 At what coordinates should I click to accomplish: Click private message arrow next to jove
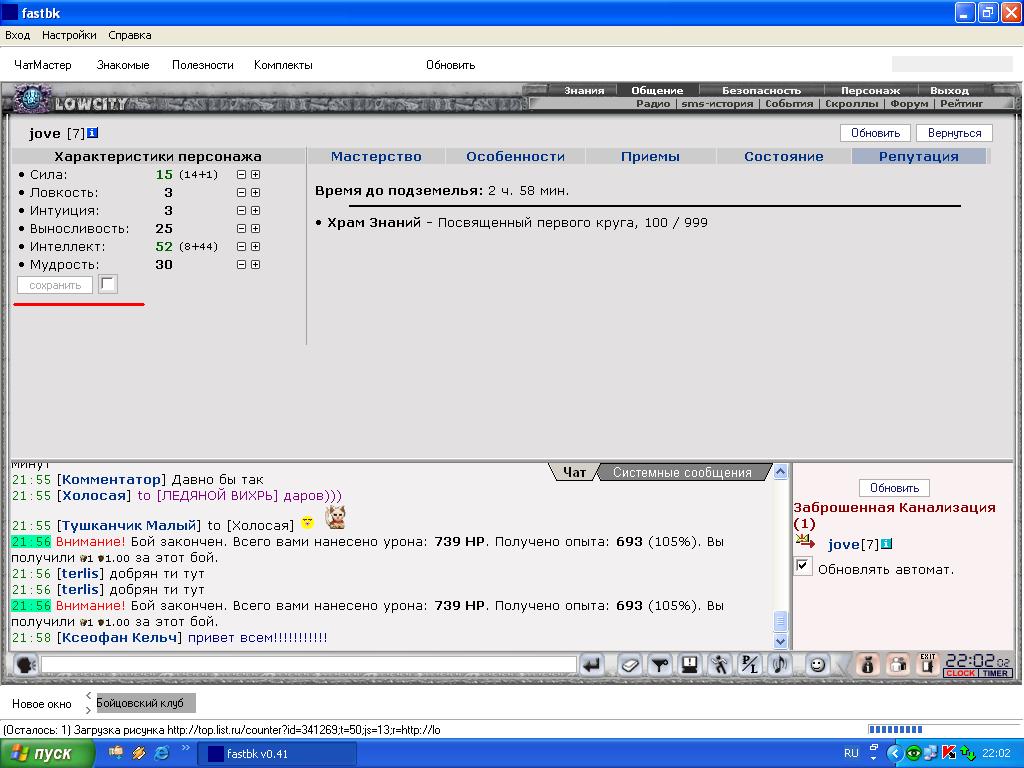tap(805, 541)
